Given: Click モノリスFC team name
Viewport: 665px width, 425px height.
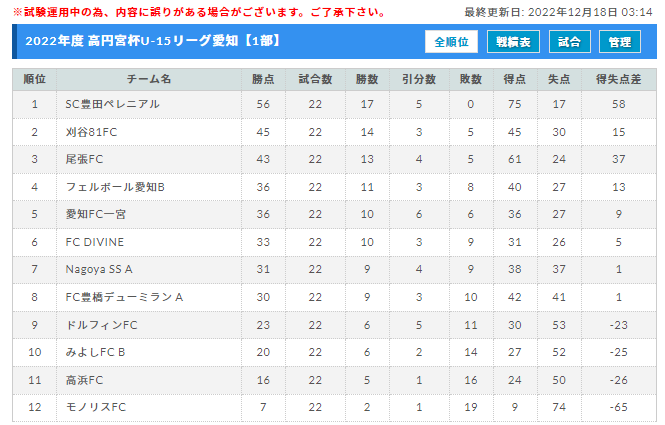Looking at the screenshot, I should 96,407.
